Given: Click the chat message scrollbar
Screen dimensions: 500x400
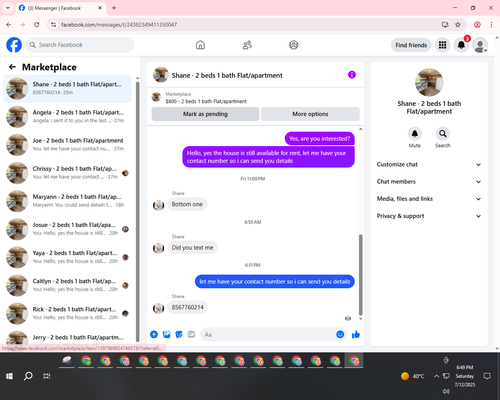Looking at the screenshot, I should (360, 275).
